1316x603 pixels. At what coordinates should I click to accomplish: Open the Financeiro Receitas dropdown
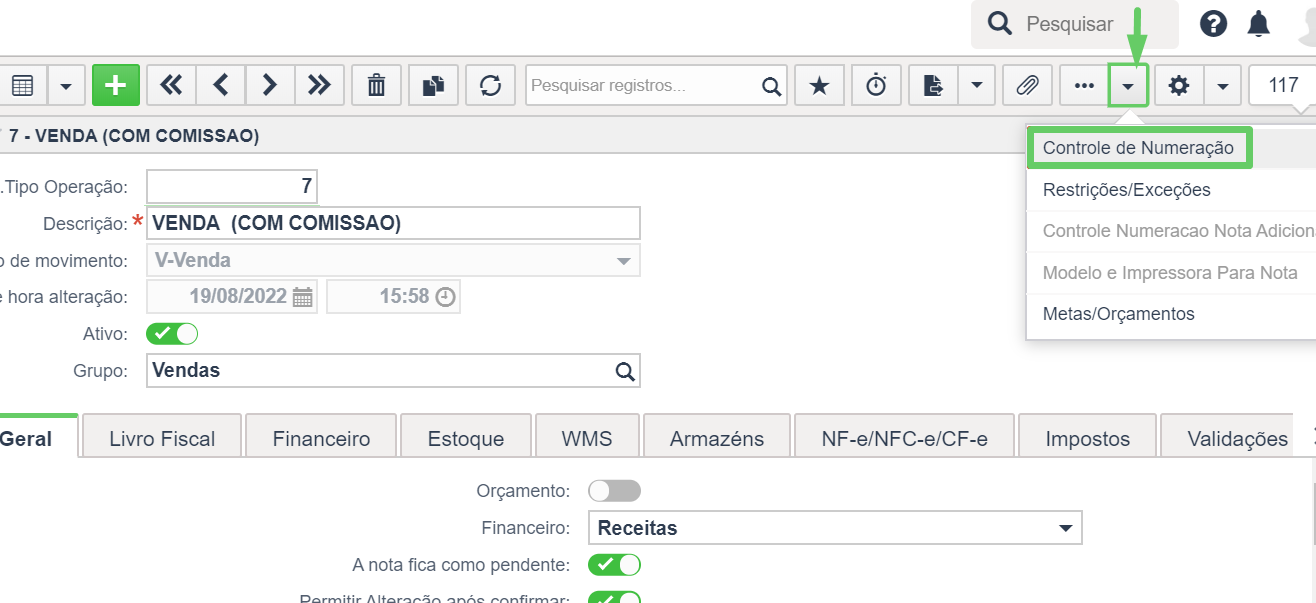click(835, 528)
